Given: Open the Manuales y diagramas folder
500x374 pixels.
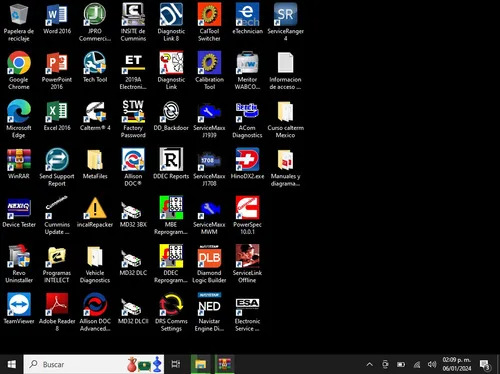Looking at the screenshot, I should [x=285, y=167].
